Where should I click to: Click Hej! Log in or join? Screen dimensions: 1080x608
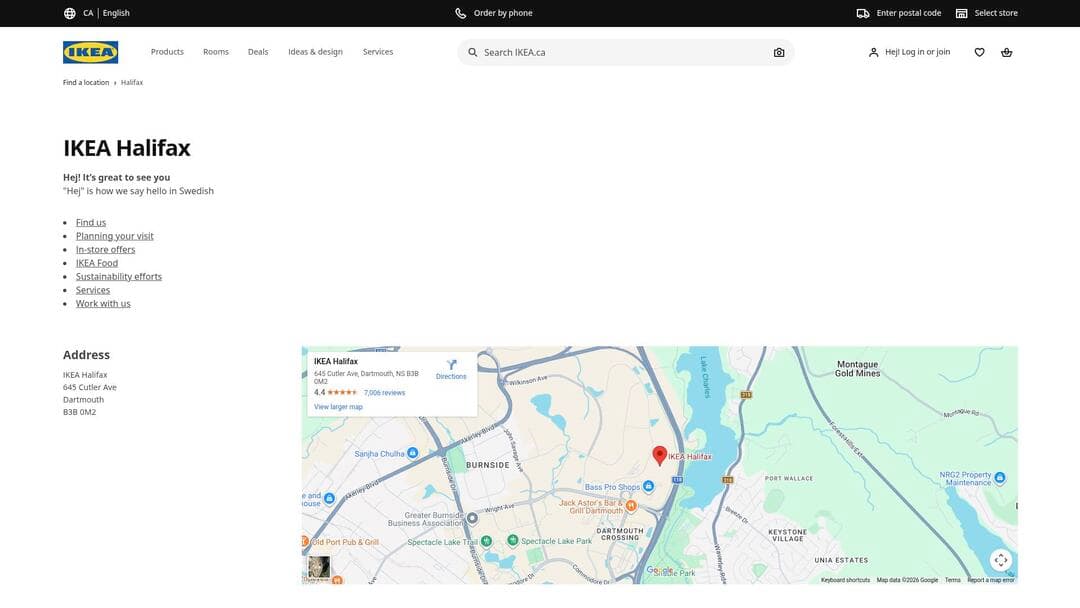point(912,51)
